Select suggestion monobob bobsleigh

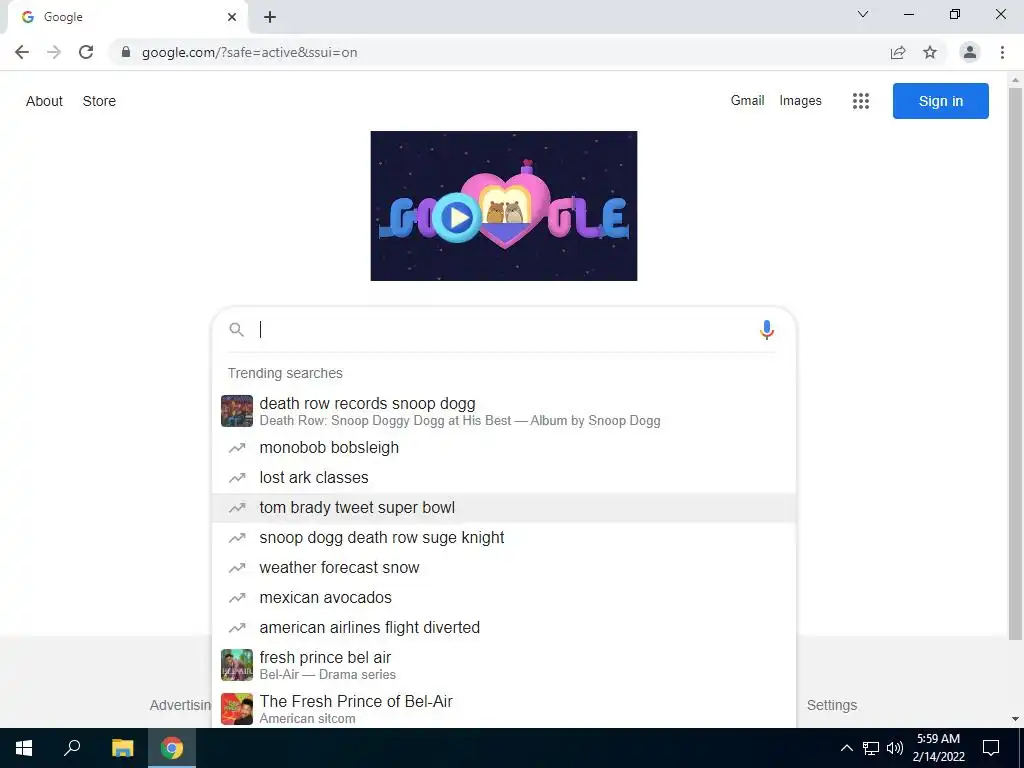point(504,448)
